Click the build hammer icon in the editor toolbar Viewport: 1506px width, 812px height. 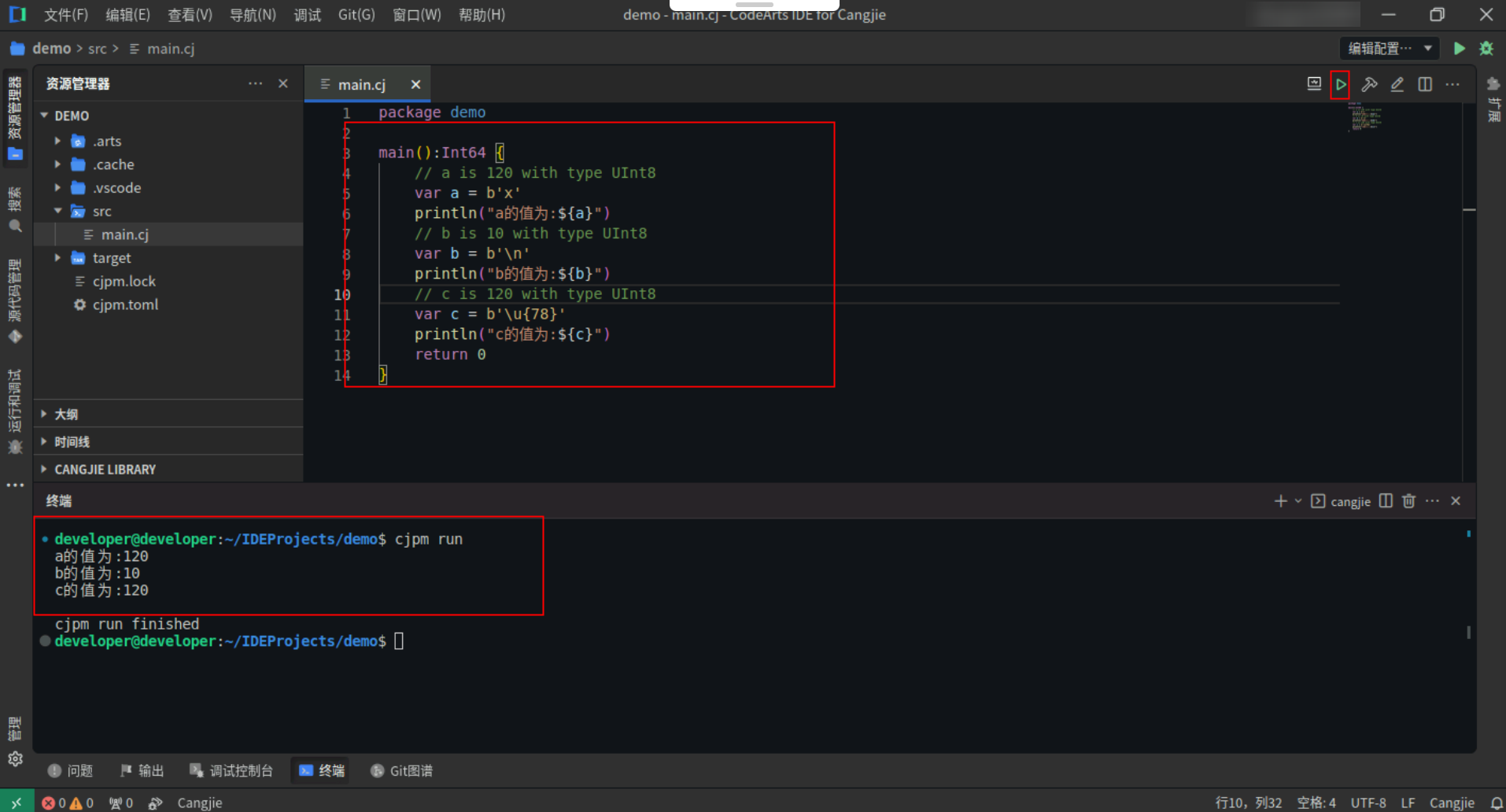point(1369,84)
